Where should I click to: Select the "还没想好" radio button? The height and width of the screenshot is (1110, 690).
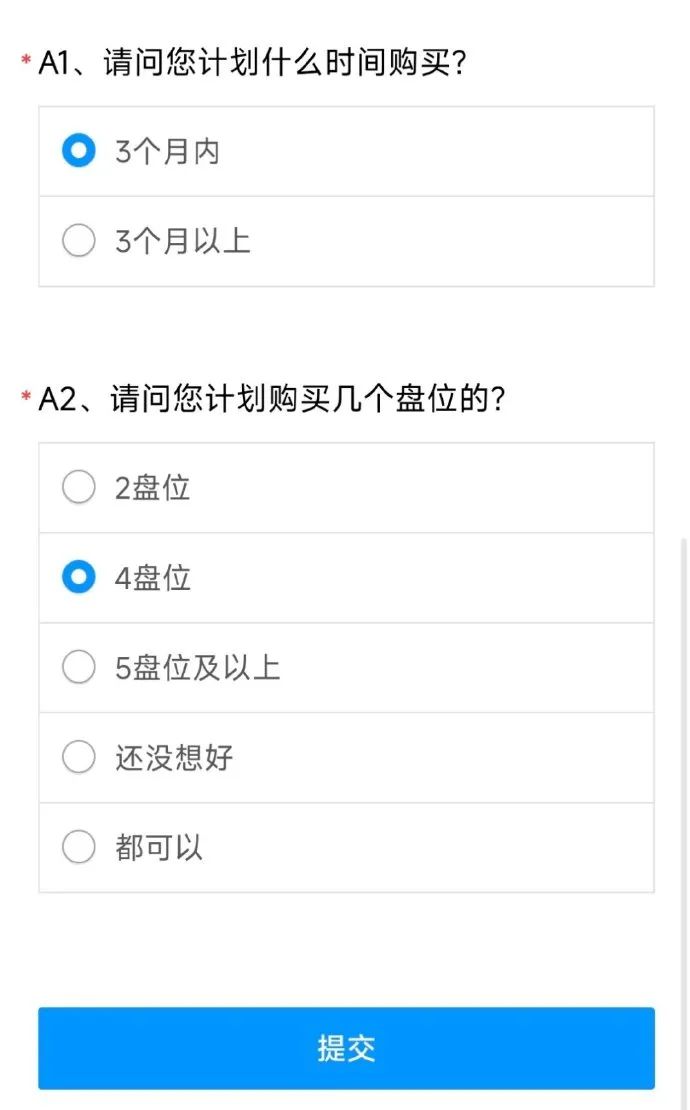(79, 757)
